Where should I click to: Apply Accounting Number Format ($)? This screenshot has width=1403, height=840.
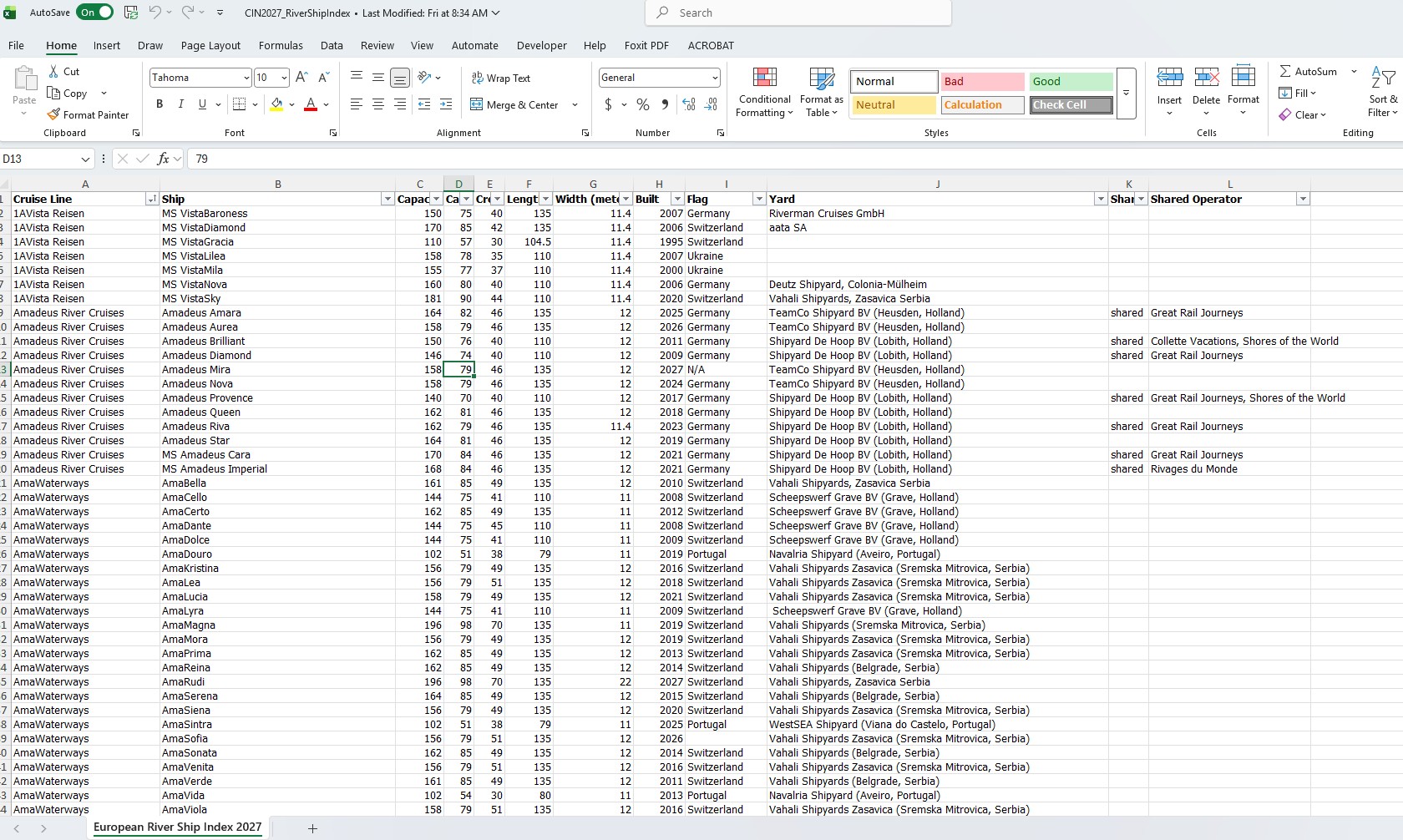click(x=608, y=104)
